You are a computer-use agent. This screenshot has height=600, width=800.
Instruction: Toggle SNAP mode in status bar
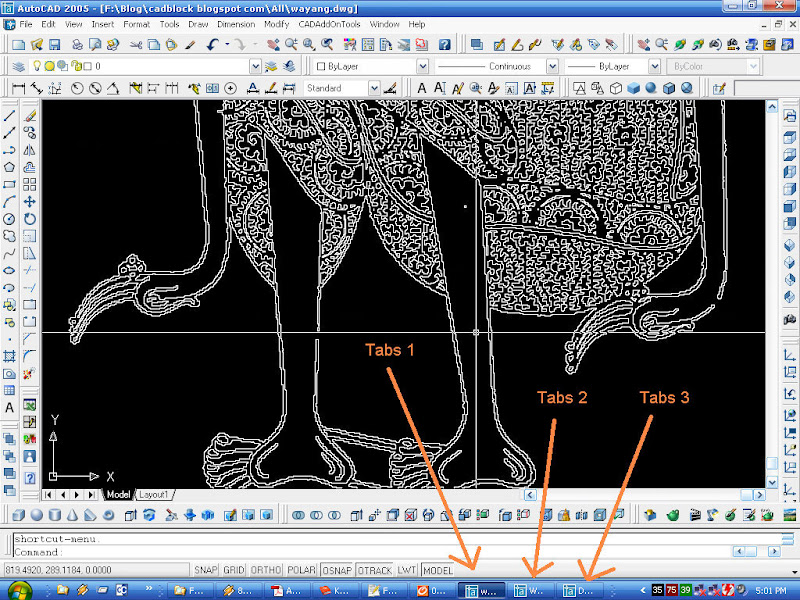206,570
